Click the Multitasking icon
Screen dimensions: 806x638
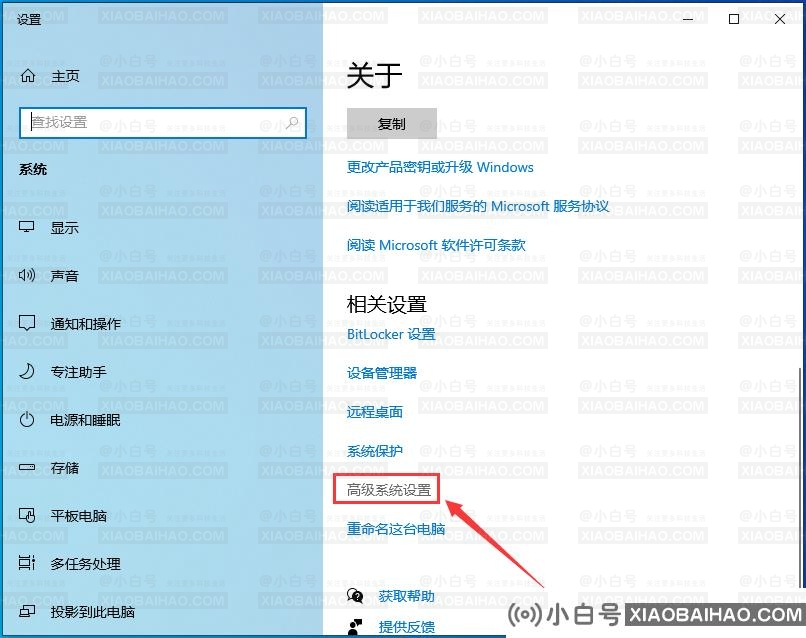click(x=27, y=563)
